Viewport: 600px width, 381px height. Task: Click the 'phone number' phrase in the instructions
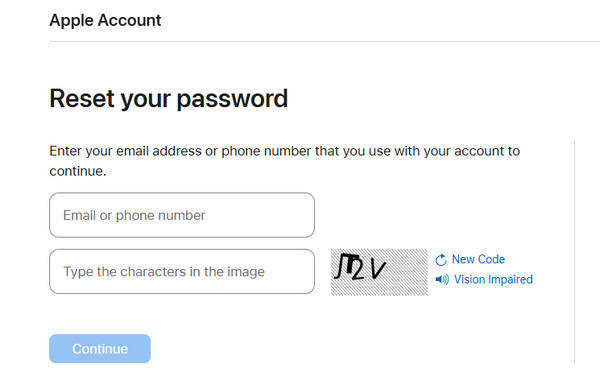tap(266, 151)
